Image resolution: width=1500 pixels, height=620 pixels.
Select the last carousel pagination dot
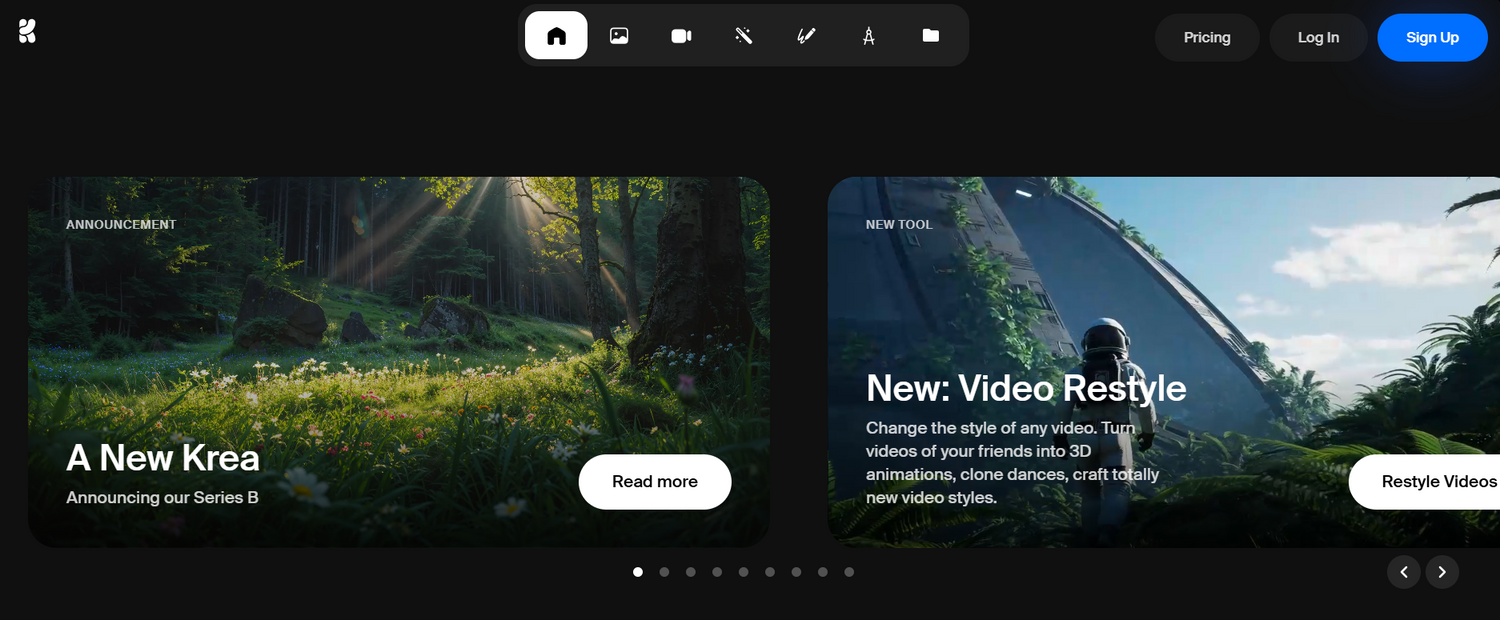tap(849, 572)
